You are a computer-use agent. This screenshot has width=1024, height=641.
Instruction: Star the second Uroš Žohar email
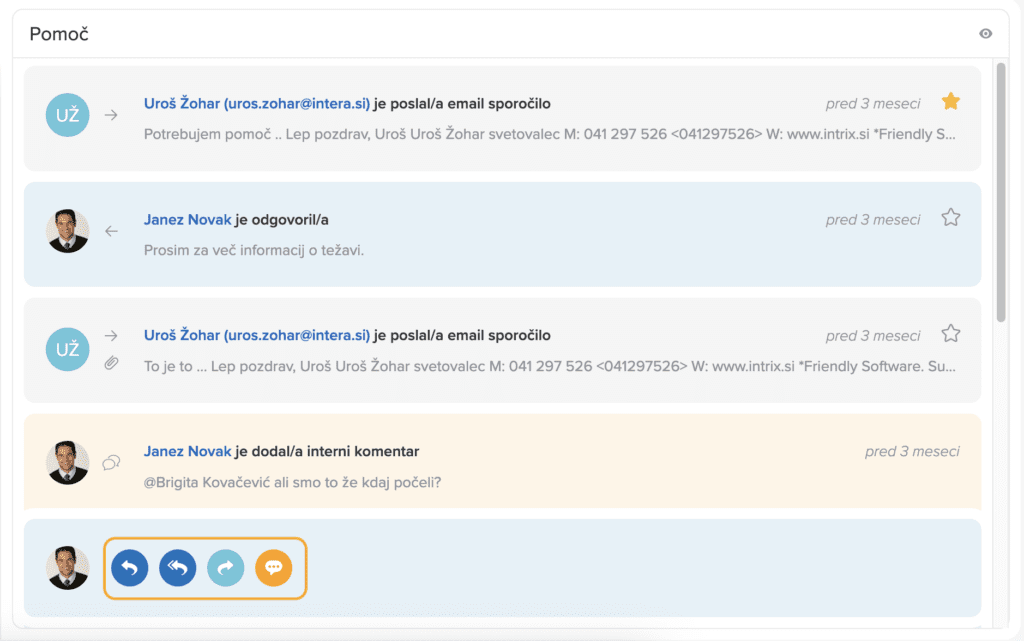point(951,333)
